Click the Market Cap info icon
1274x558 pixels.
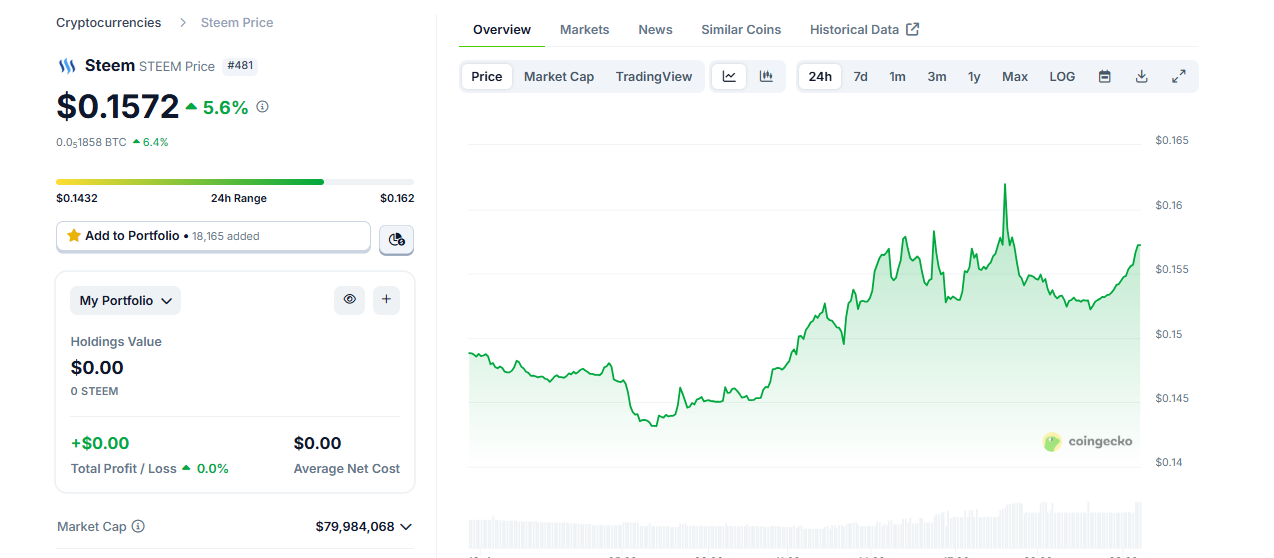pyautogui.click(x=138, y=526)
